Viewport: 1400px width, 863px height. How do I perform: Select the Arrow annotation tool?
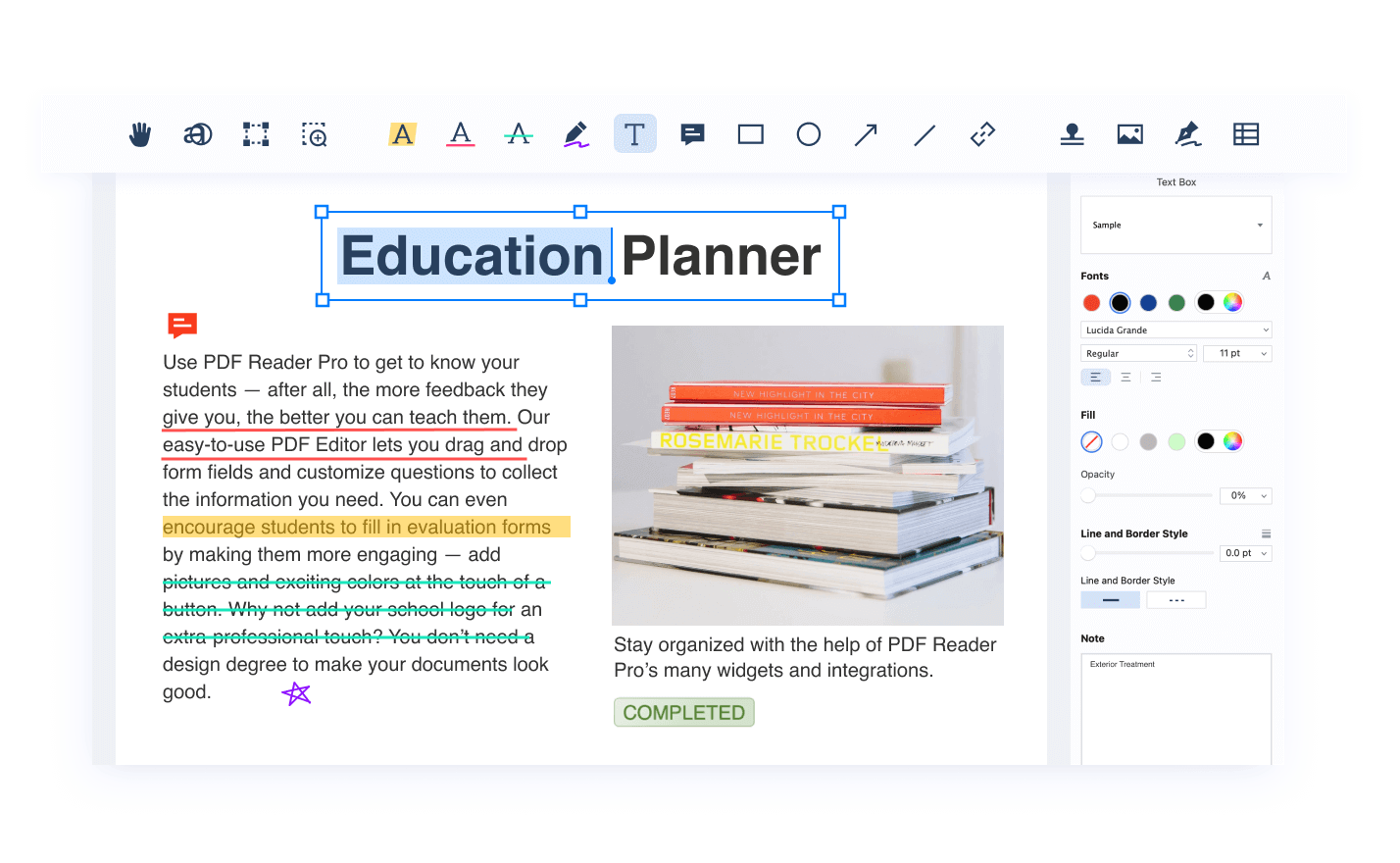866,134
